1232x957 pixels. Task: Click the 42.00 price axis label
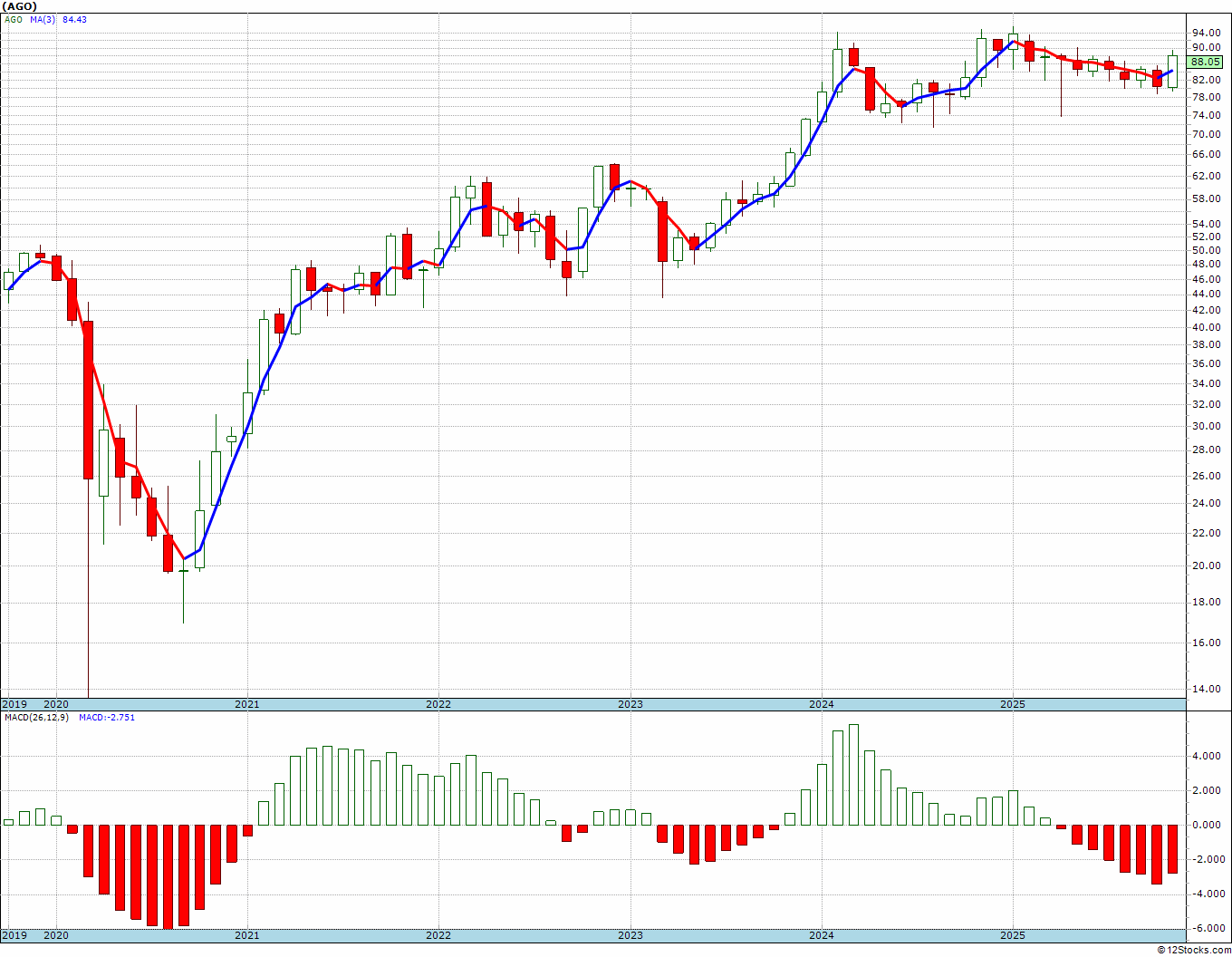coord(1206,310)
